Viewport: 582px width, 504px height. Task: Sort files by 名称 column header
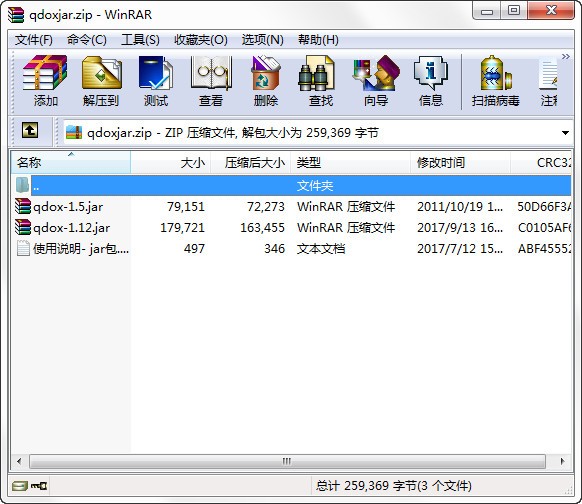[x=71, y=162]
